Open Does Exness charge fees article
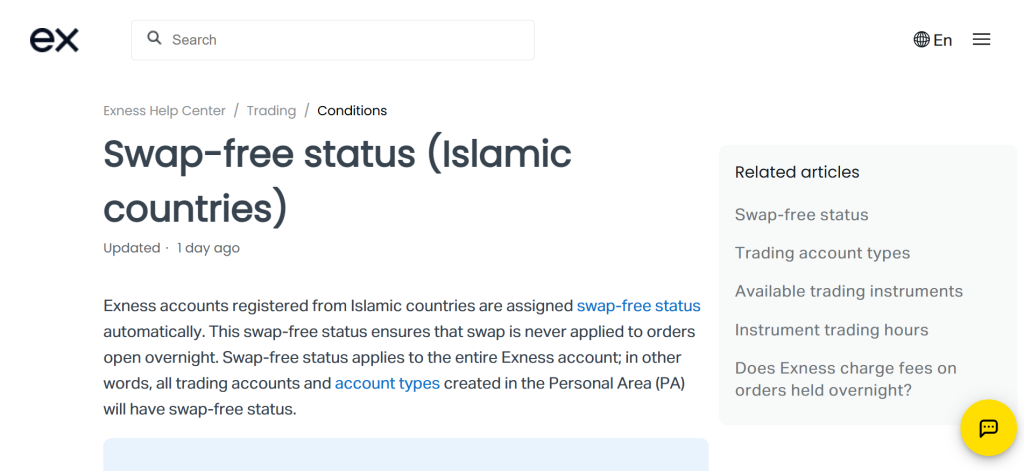 [846, 380]
